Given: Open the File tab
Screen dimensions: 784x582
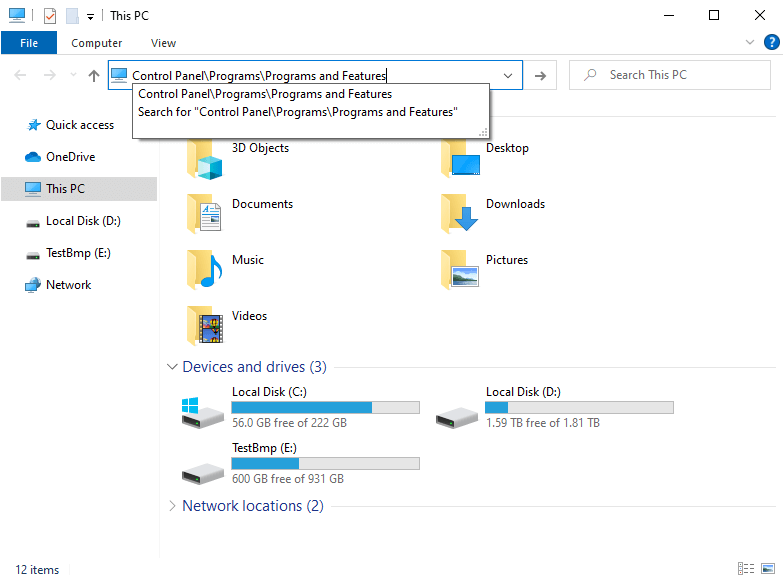Looking at the screenshot, I should pyautogui.click(x=29, y=42).
